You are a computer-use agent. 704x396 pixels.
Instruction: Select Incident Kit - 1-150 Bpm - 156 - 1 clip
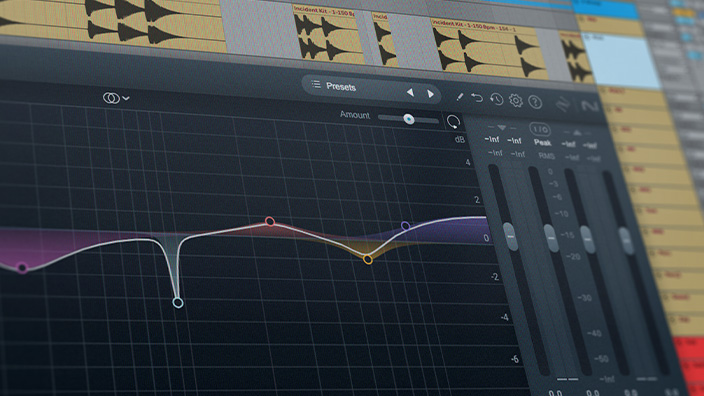tap(489, 50)
